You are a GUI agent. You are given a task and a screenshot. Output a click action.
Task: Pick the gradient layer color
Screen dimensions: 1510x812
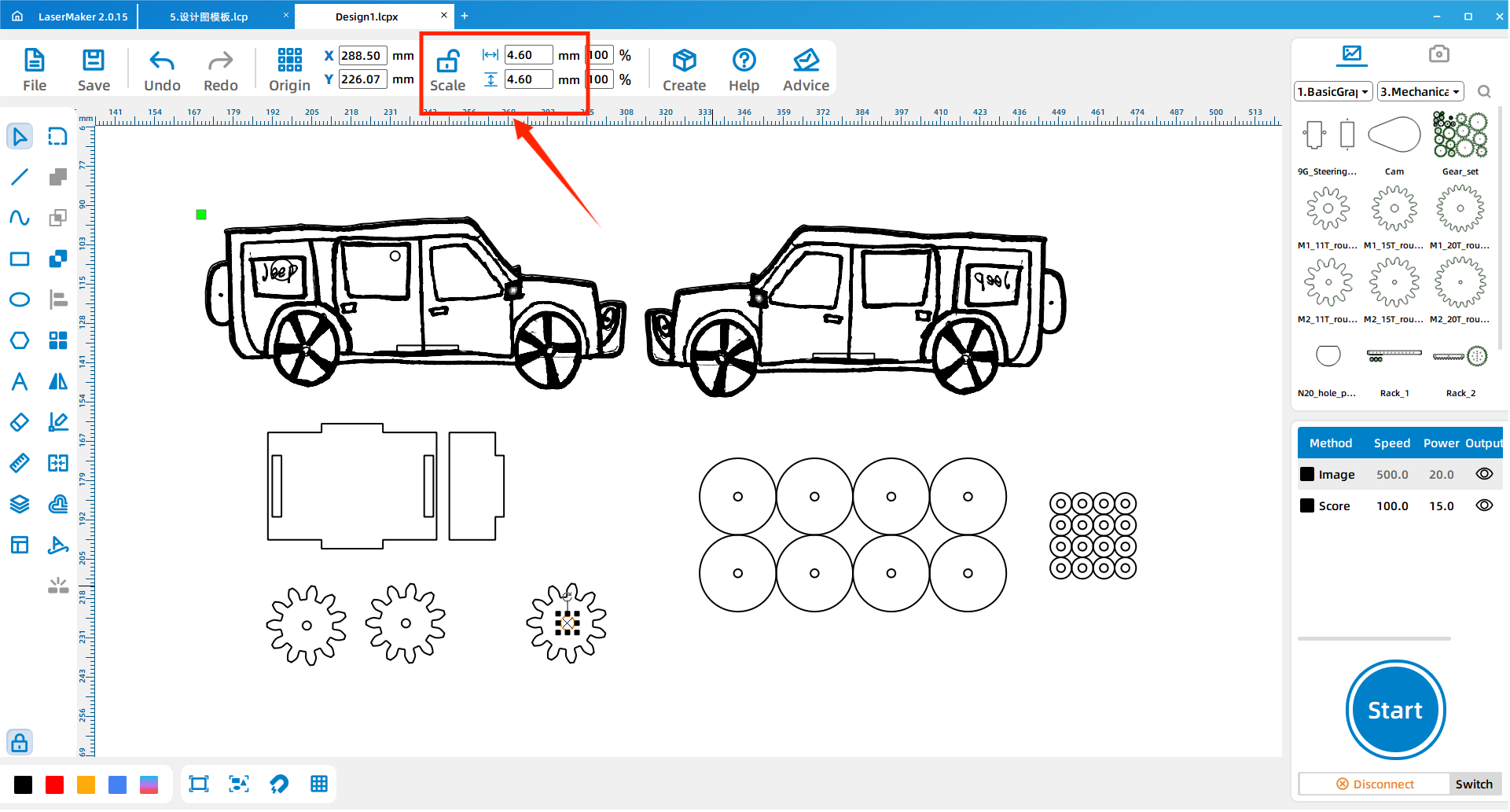point(149,784)
